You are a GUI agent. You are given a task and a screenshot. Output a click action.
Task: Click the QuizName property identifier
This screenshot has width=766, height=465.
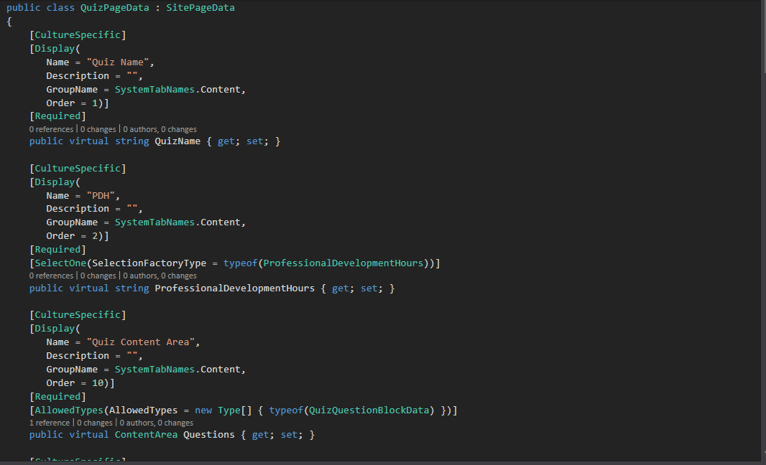[177, 141]
